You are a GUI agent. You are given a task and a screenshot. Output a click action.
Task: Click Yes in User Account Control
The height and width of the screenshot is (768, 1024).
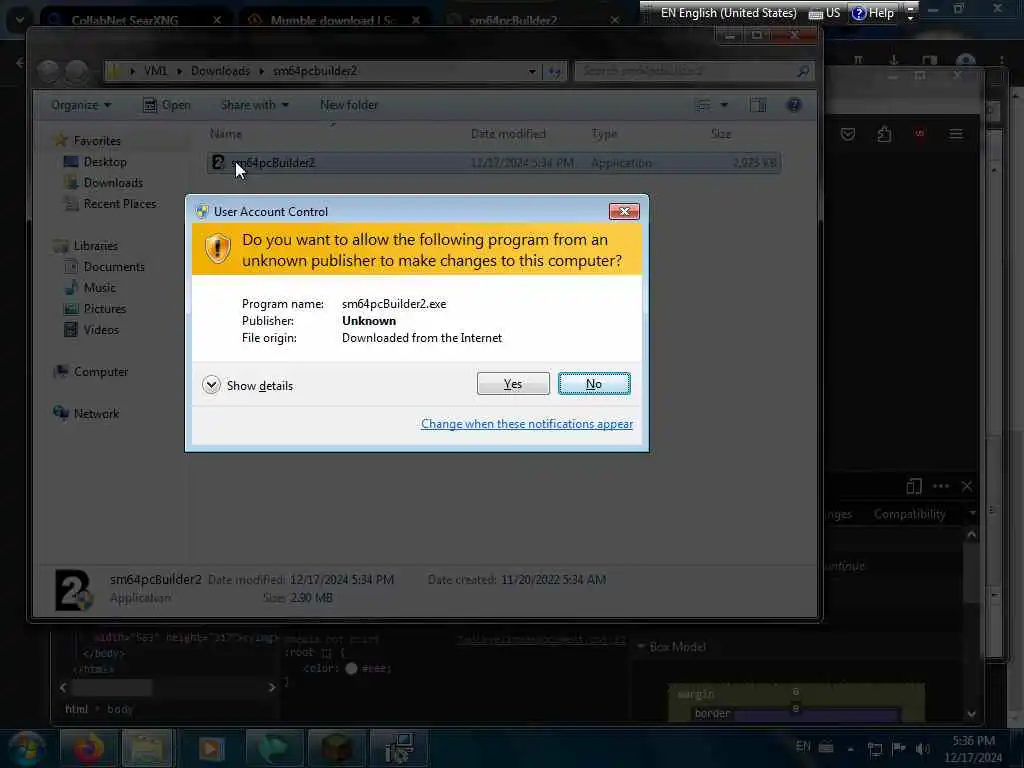click(513, 384)
